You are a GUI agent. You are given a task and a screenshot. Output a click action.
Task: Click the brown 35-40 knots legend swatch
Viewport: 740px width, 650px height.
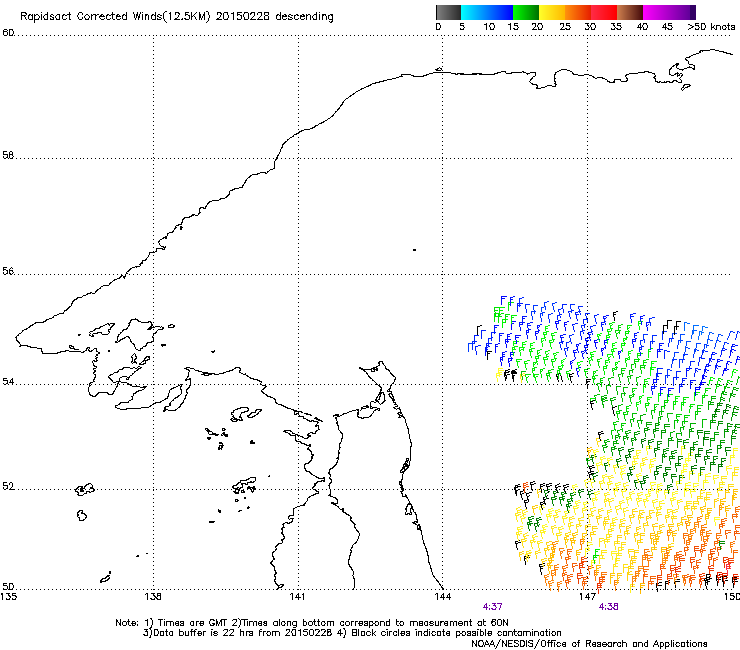(630, 12)
